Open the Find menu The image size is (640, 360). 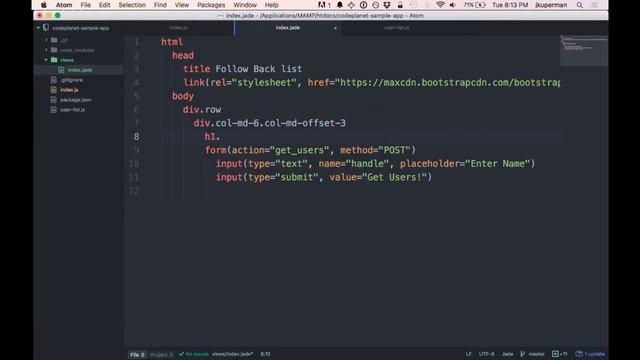point(160,5)
